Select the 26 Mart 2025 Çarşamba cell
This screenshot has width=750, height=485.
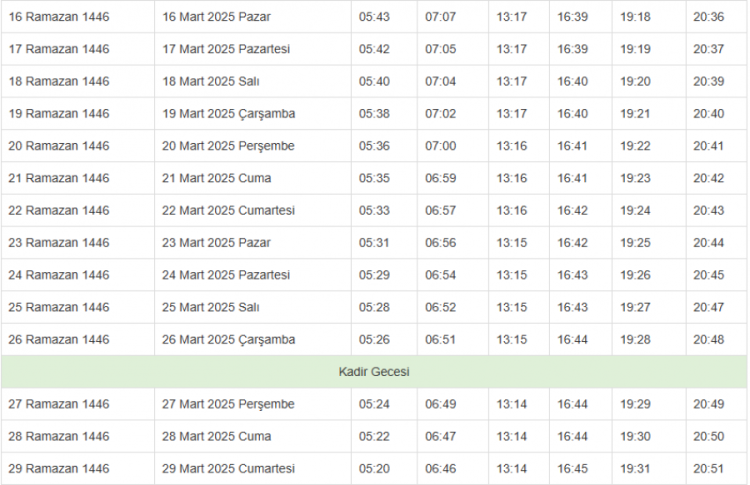228,339
